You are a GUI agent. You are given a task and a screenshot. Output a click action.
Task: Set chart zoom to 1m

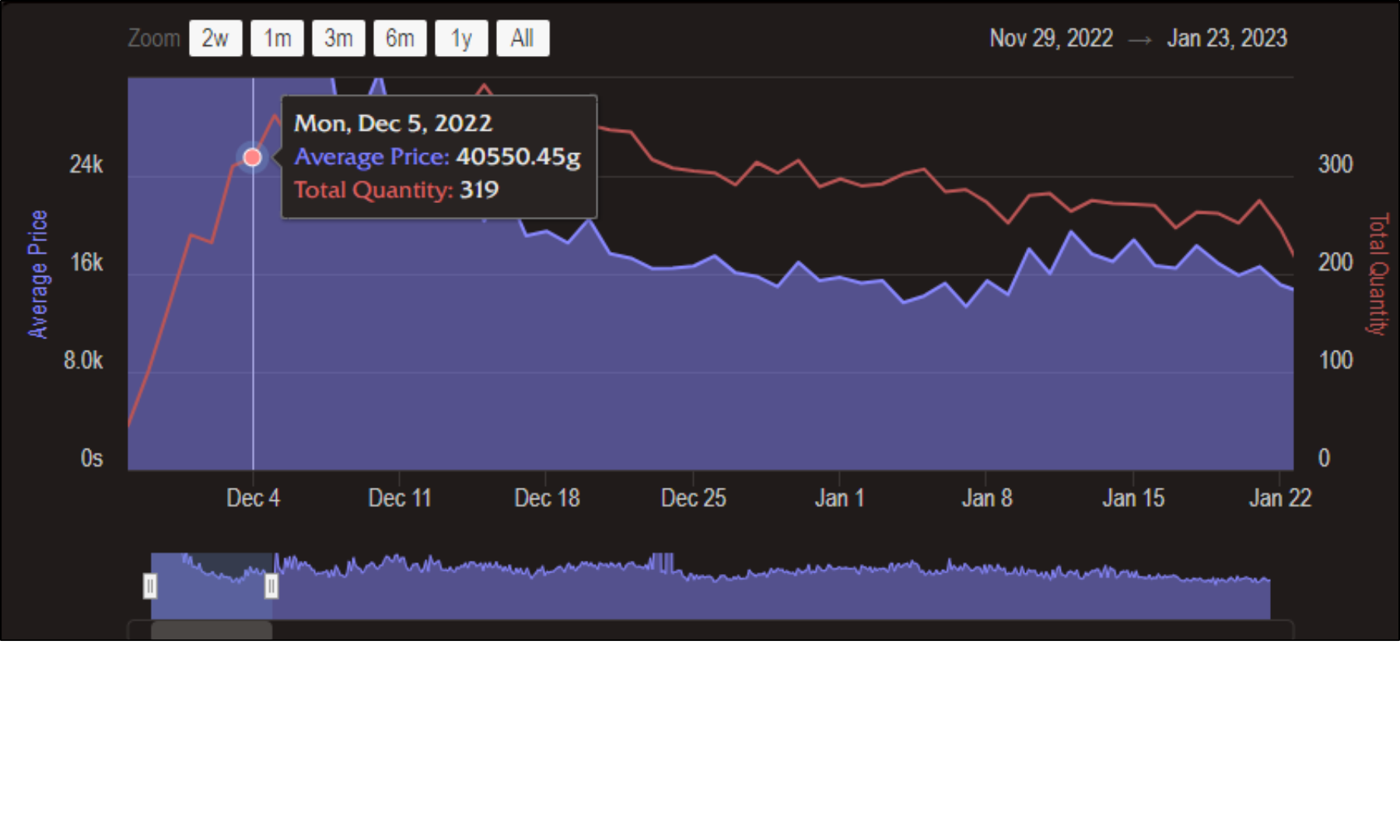coord(277,38)
